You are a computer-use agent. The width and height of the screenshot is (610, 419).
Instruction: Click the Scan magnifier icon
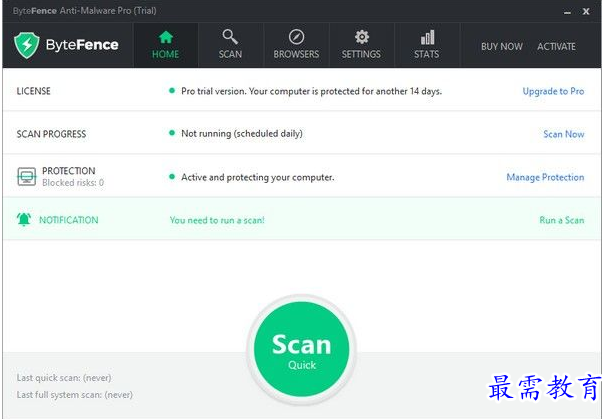pos(230,37)
